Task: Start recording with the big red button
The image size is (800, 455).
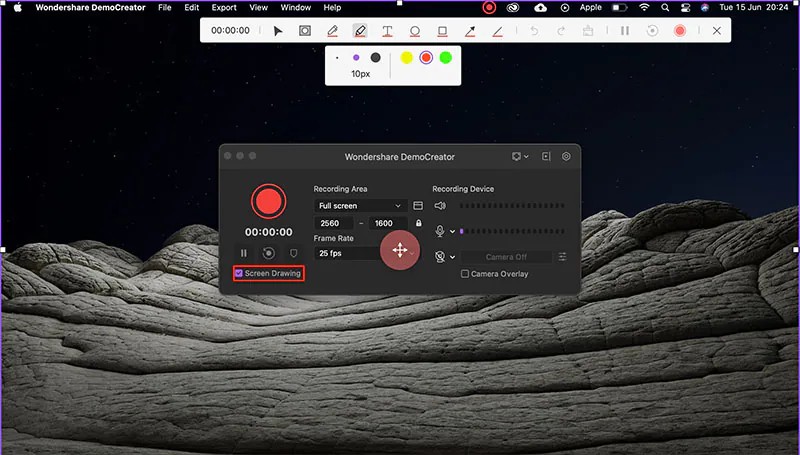Action: pos(268,201)
